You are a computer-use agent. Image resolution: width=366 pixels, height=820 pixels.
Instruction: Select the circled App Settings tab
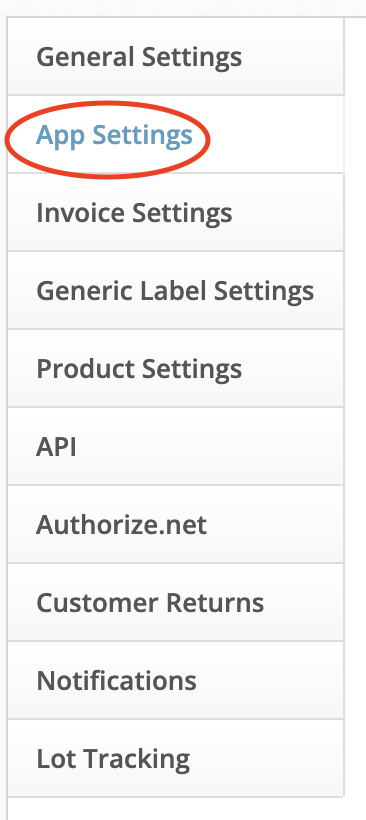[x=176, y=134]
